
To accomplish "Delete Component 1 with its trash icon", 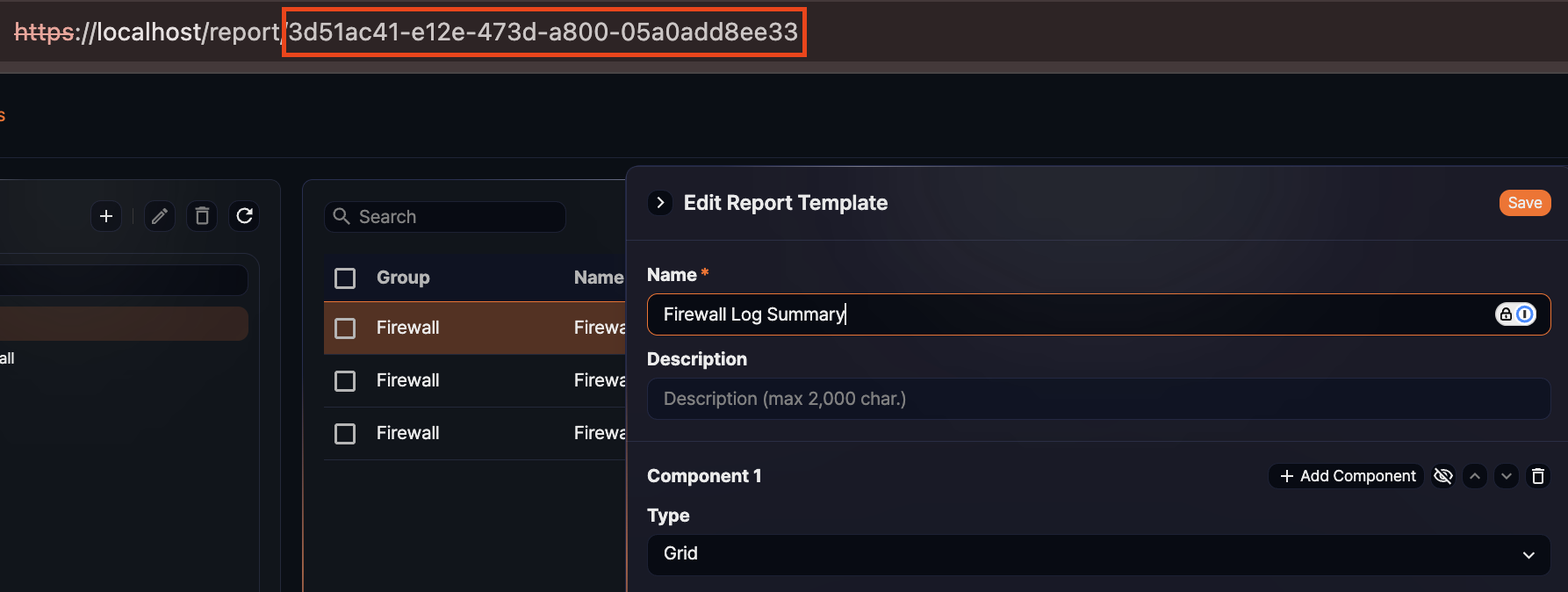I will (1538, 475).
